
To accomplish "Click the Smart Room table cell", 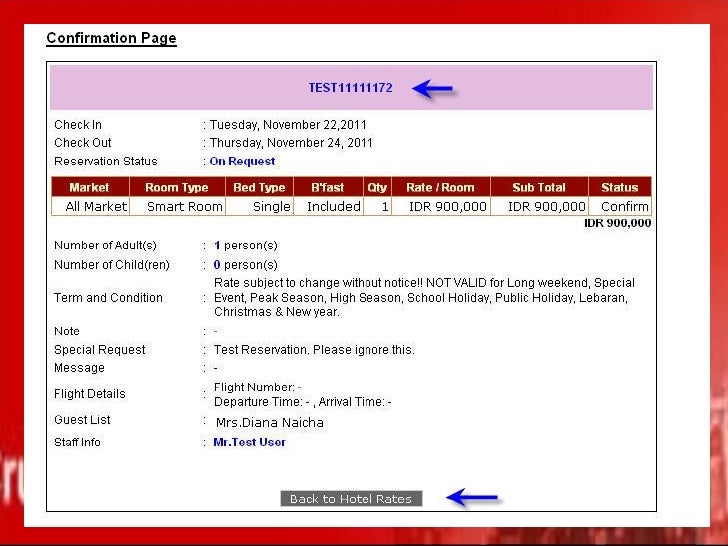I will pyautogui.click(x=177, y=206).
